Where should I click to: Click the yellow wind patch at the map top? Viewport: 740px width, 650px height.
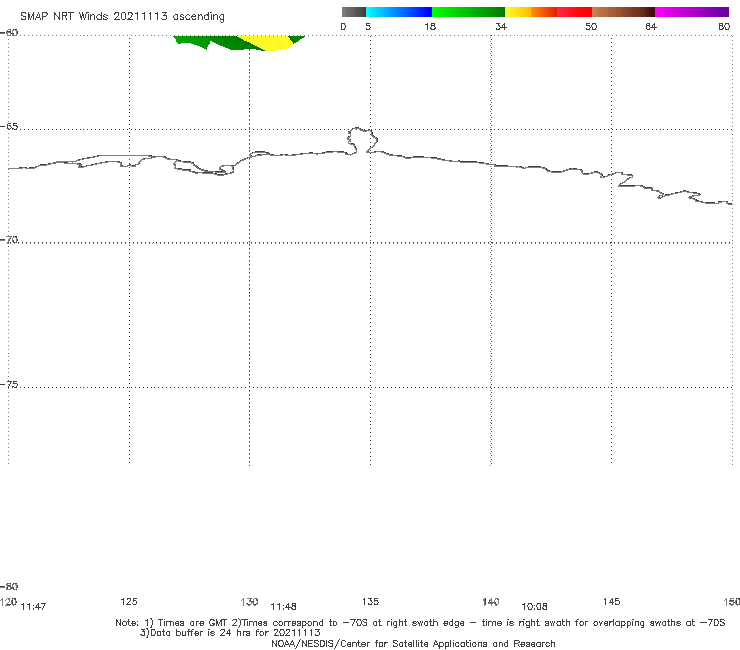pyautogui.click(x=267, y=42)
